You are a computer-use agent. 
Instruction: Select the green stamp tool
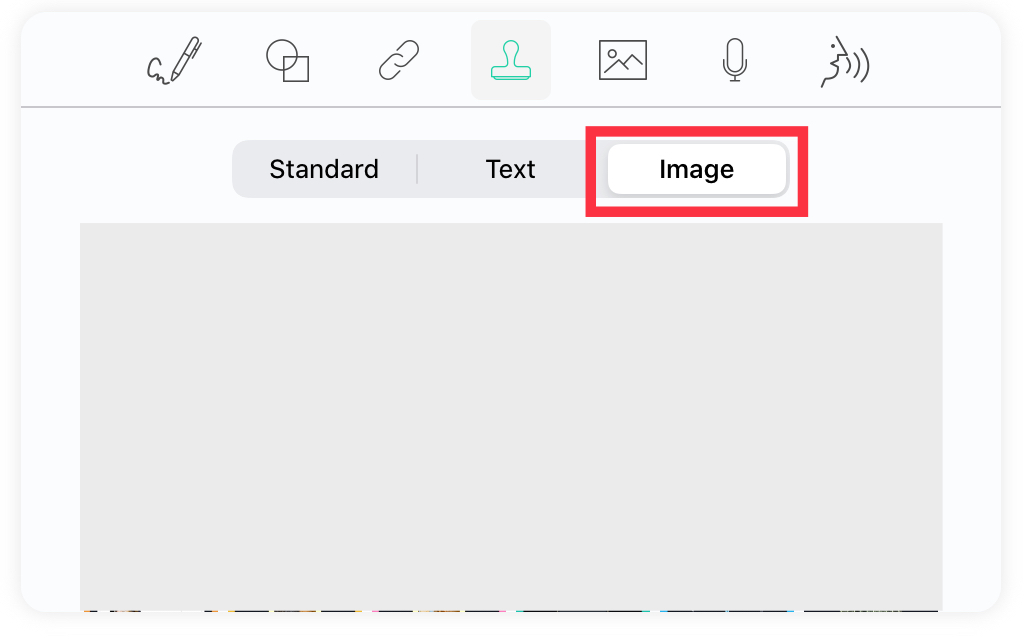pyautogui.click(x=511, y=60)
